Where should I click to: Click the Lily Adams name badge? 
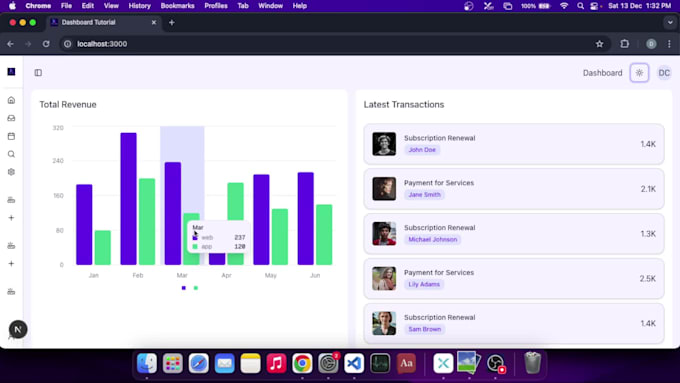point(424,284)
